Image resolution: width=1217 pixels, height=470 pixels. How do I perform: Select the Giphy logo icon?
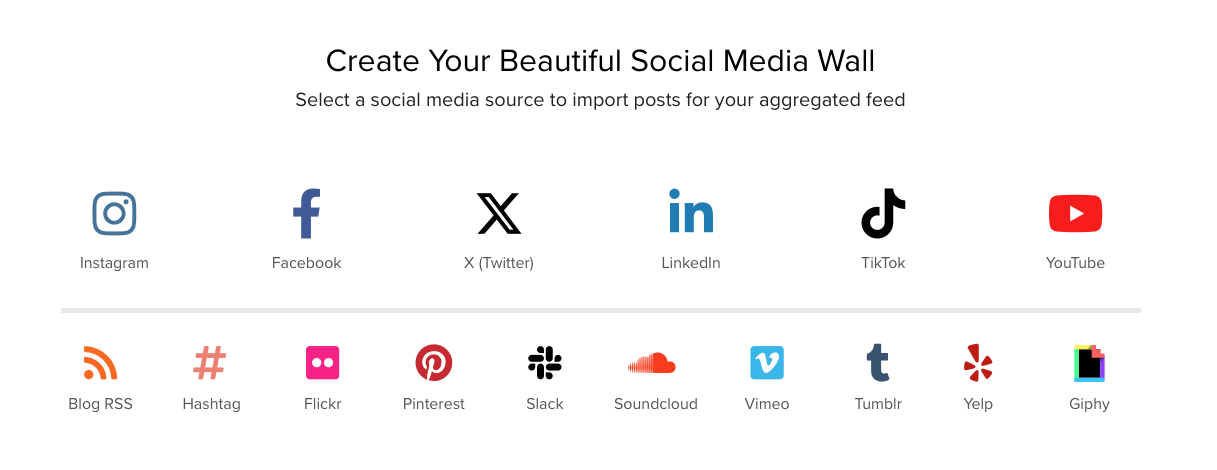(x=1089, y=363)
